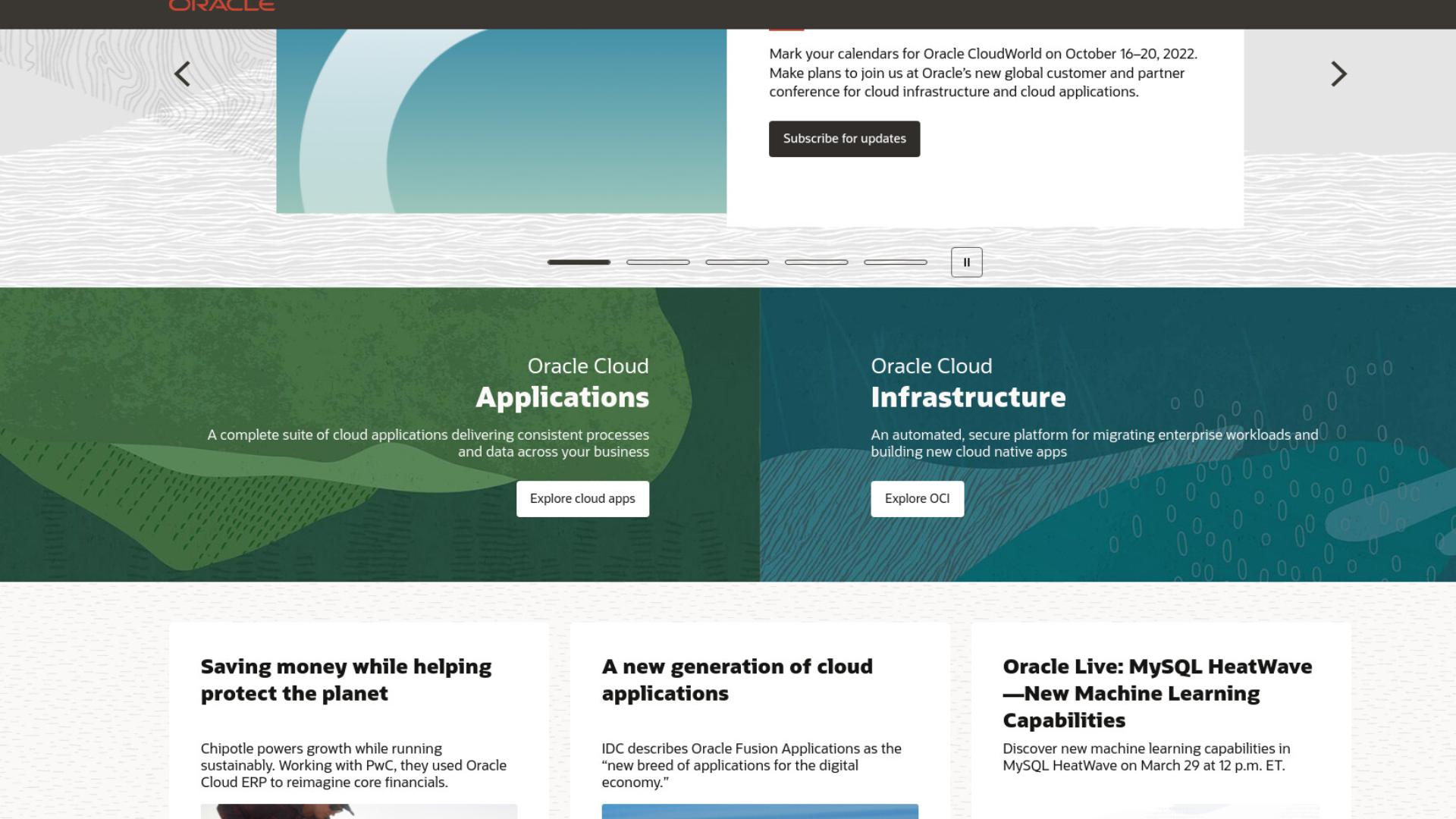Jump to the third carousel slide indicator
Screen dimensions: 1456x819
click(x=737, y=262)
